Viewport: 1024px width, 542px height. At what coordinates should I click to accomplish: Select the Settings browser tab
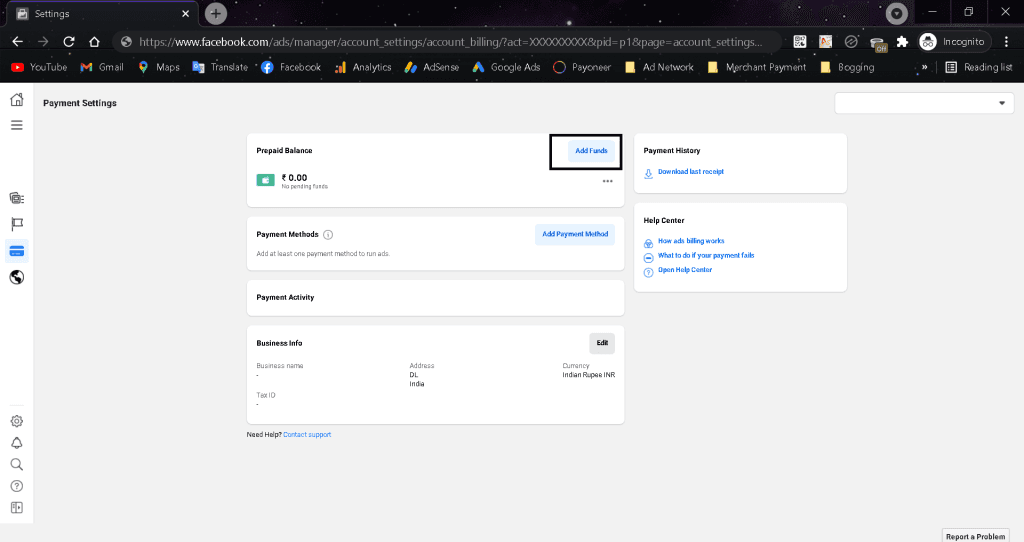(103, 14)
